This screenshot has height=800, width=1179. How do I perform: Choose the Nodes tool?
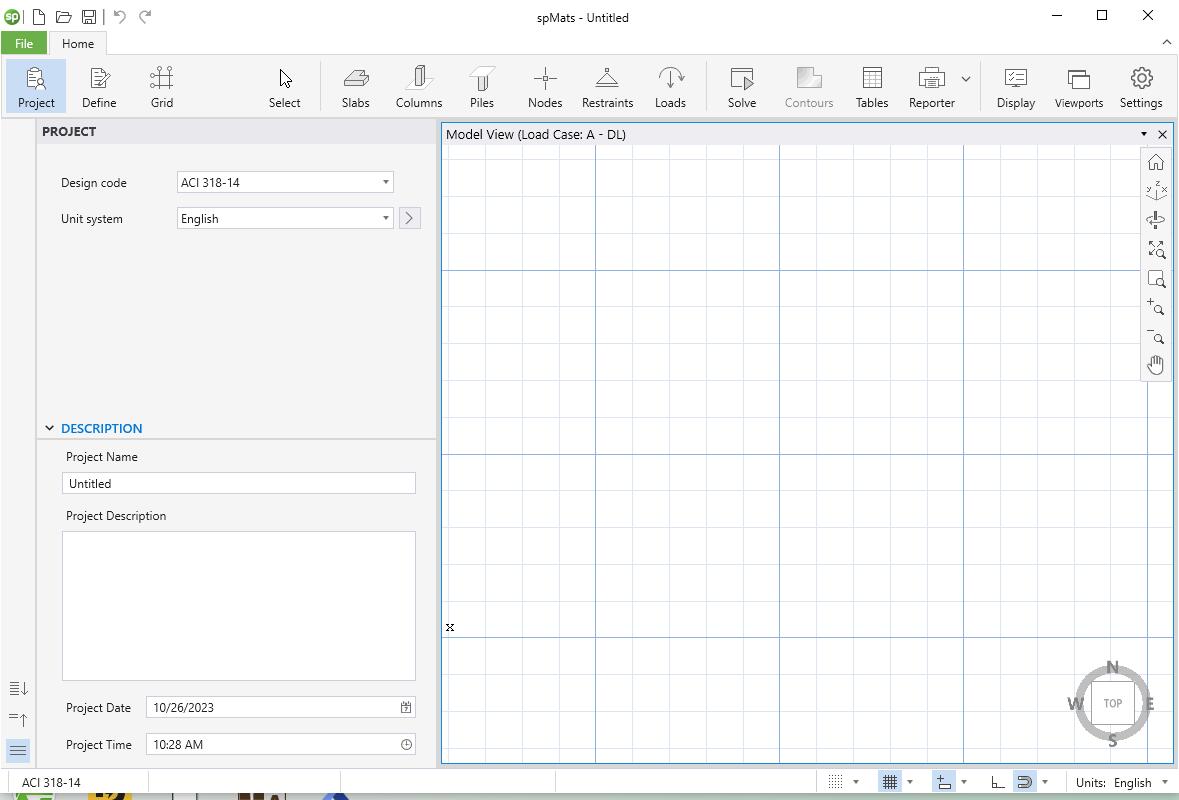click(x=545, y=87)
